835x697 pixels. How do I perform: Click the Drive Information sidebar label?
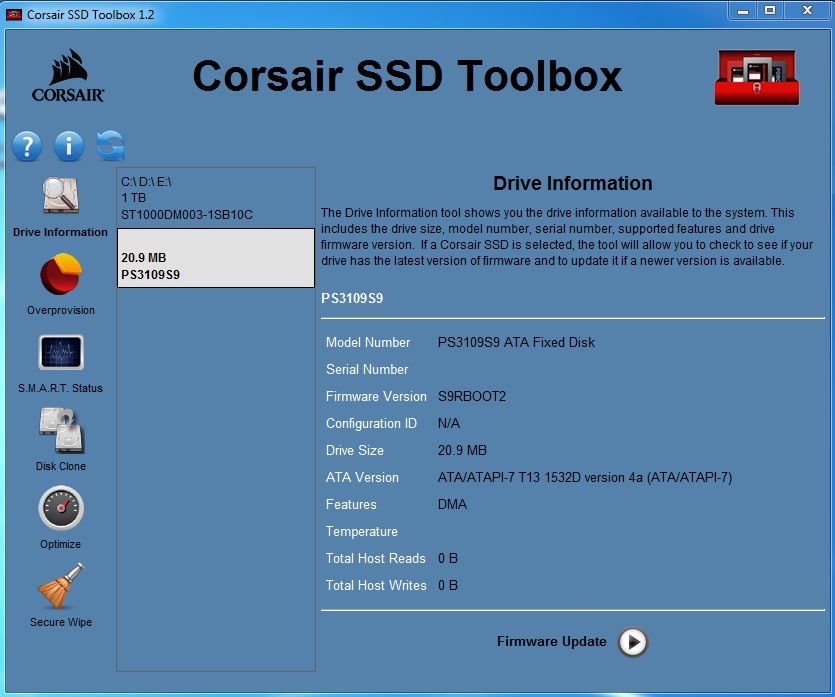tap(60, 232)
